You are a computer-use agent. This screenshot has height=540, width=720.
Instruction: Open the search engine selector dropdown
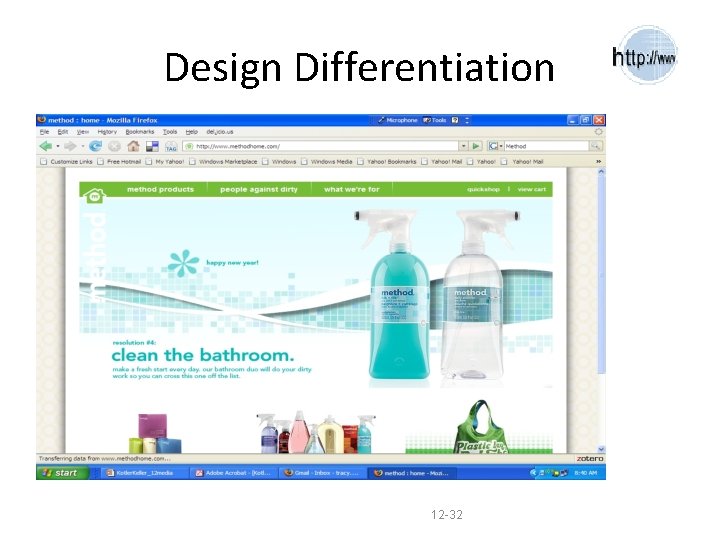(501, 146)
